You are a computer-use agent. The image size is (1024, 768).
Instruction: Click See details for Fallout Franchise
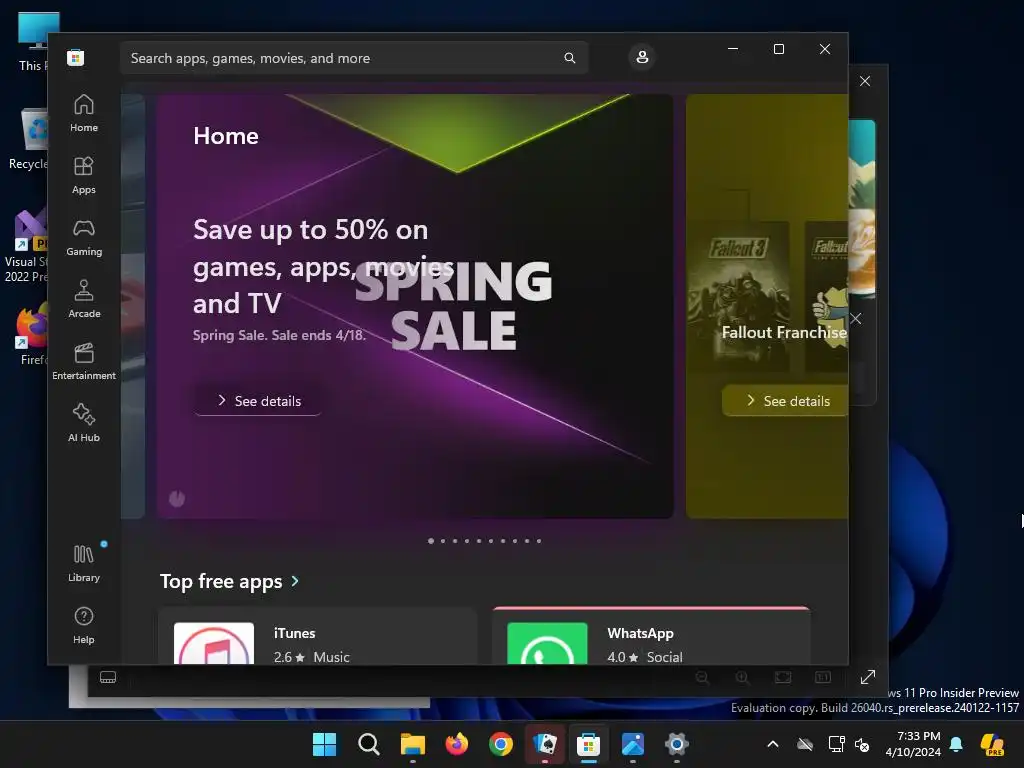[x=786, y=400]
